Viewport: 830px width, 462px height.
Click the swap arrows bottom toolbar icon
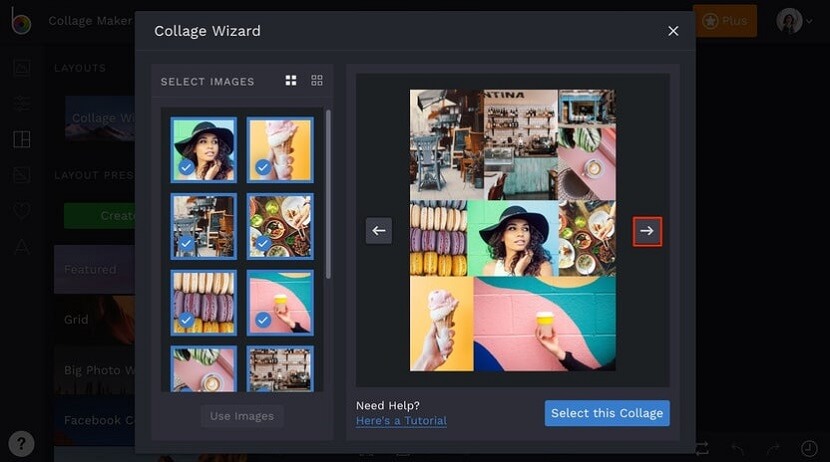point(702,449)
